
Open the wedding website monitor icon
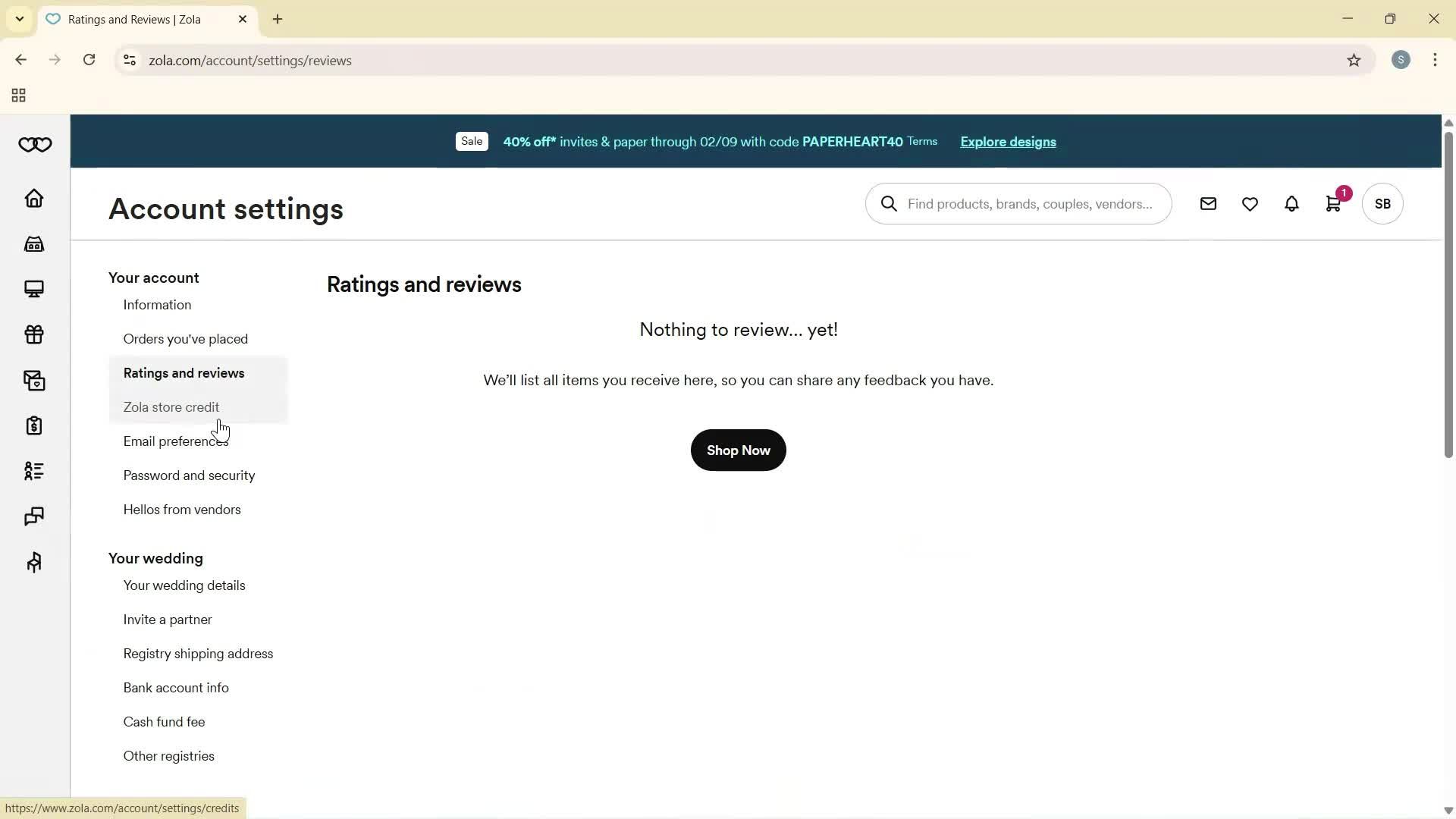click(x=34, y=289)
